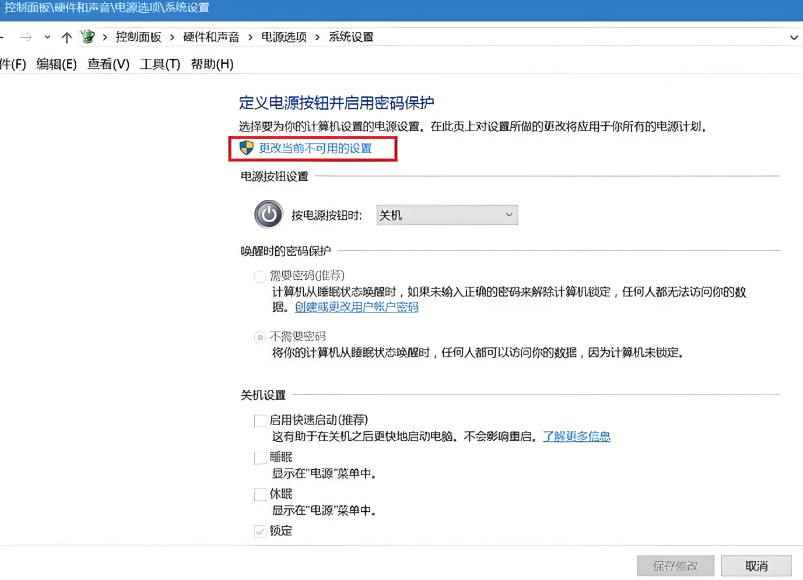Screen dimensions: 803x580
Task: Click the back navigation arrow
Action: pos(3,36)
